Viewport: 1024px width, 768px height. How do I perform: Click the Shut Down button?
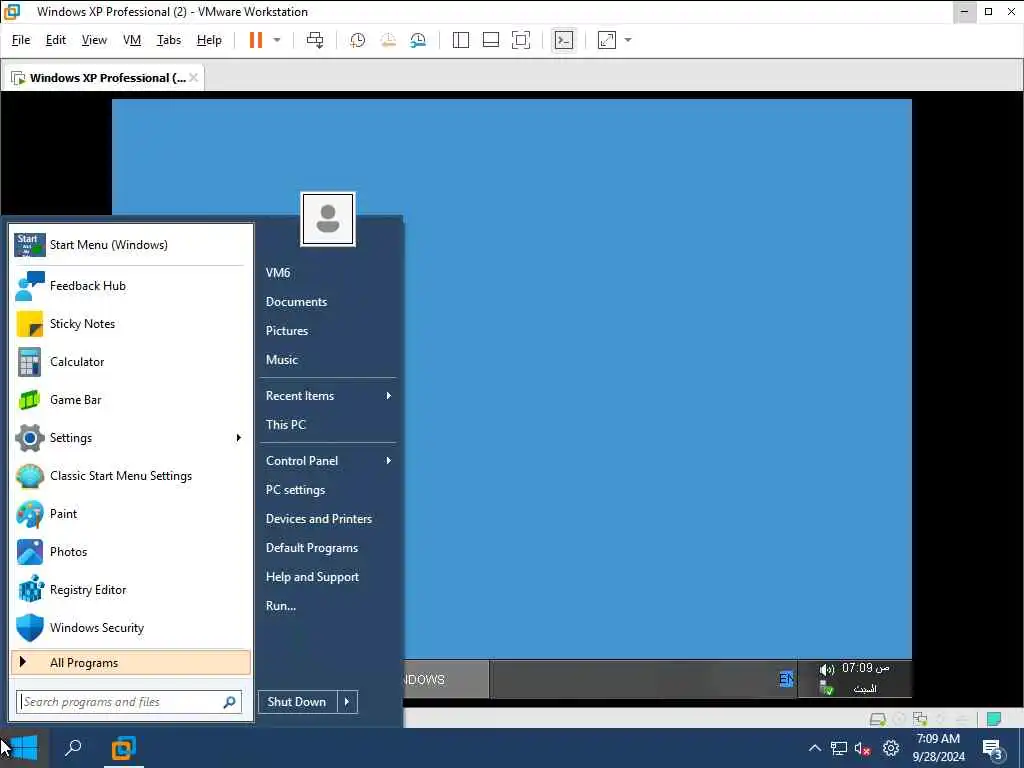click(x=297, y=702)
